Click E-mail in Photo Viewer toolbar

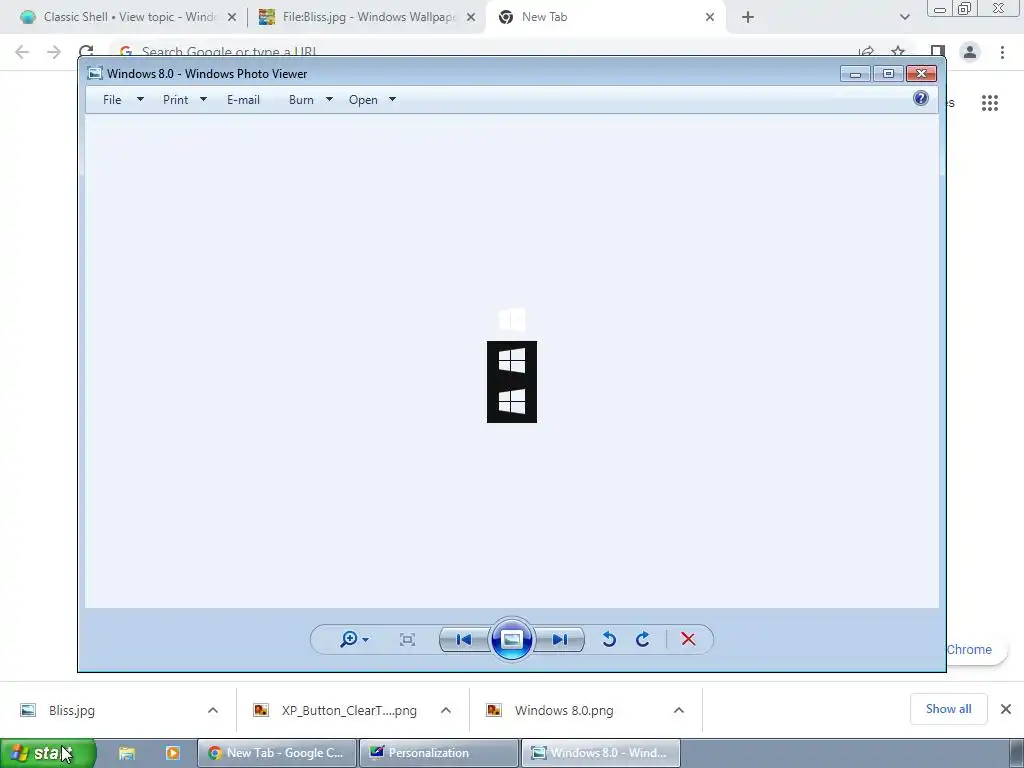coord(244,100)
